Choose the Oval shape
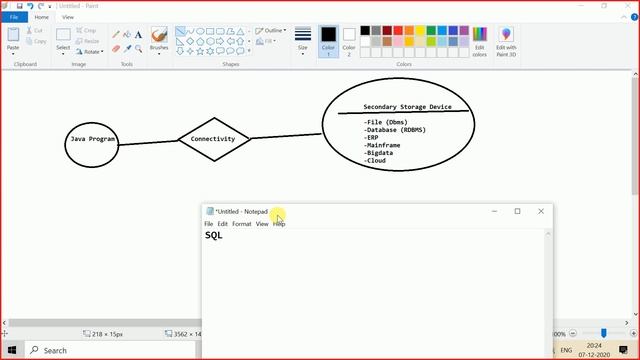 [200, 31]
